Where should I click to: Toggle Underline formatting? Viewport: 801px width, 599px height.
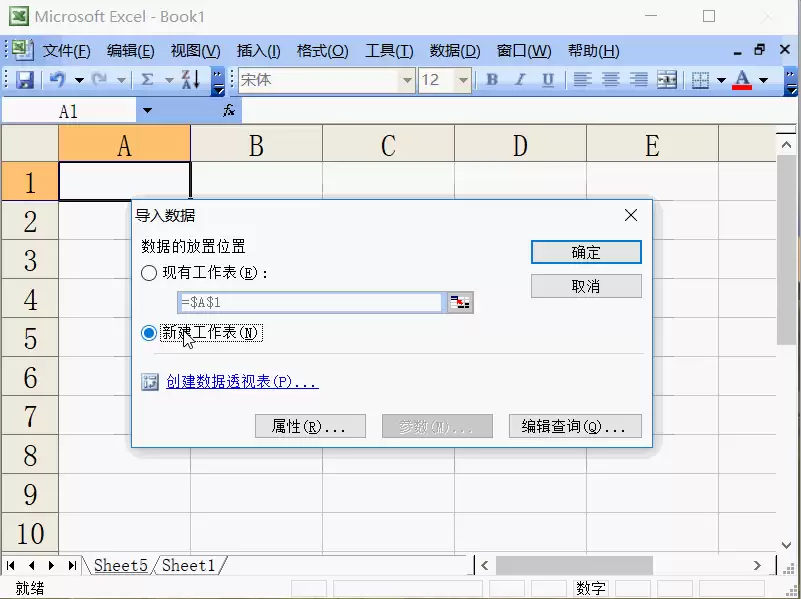(x=548, y=80)
